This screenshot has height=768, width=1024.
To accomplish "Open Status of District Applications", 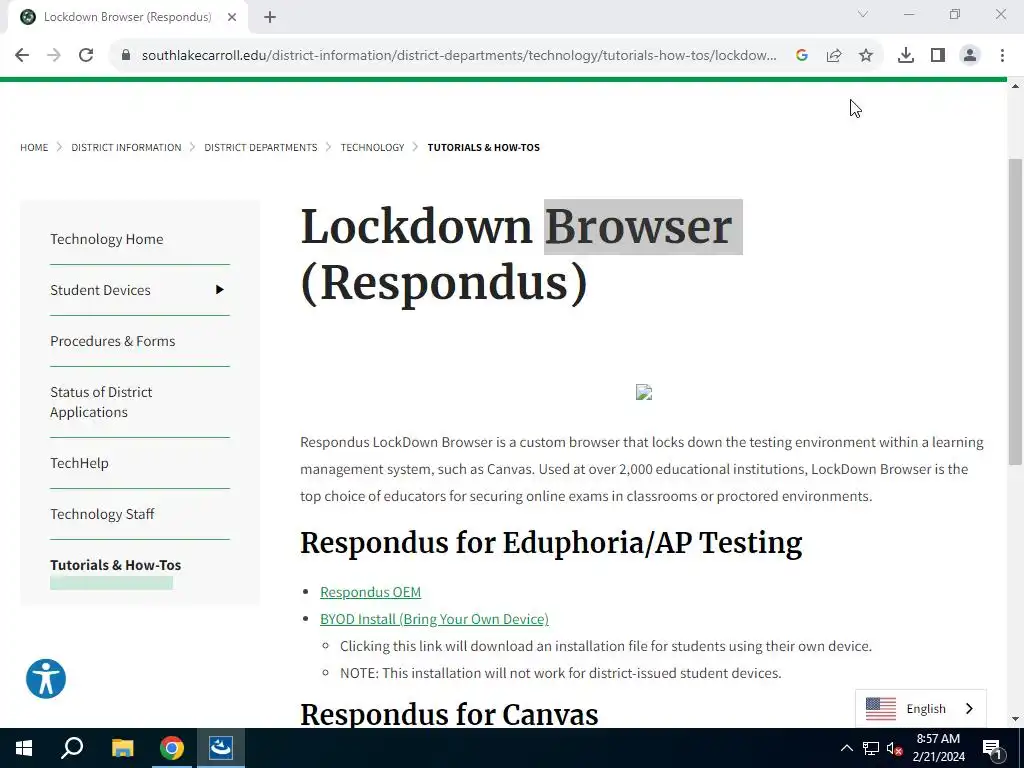I will tap(101, 402).
